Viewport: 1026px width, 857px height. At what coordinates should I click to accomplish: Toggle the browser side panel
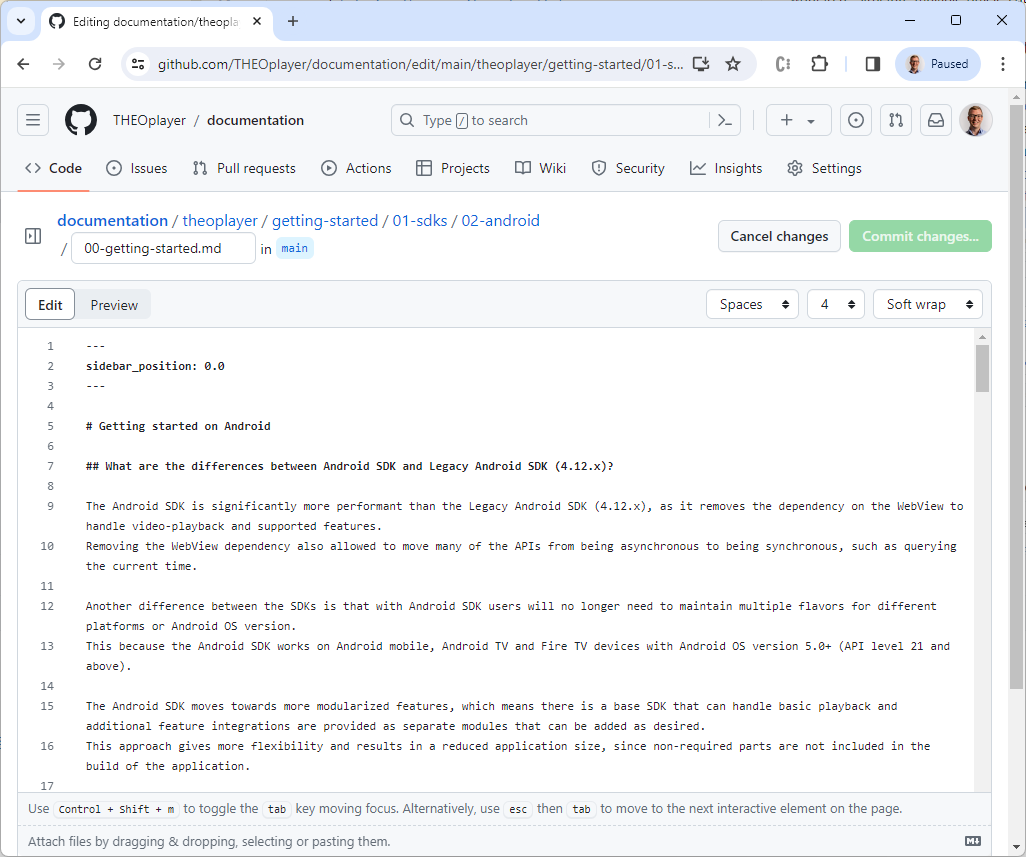pyautogui.click(x=872, y=64)
